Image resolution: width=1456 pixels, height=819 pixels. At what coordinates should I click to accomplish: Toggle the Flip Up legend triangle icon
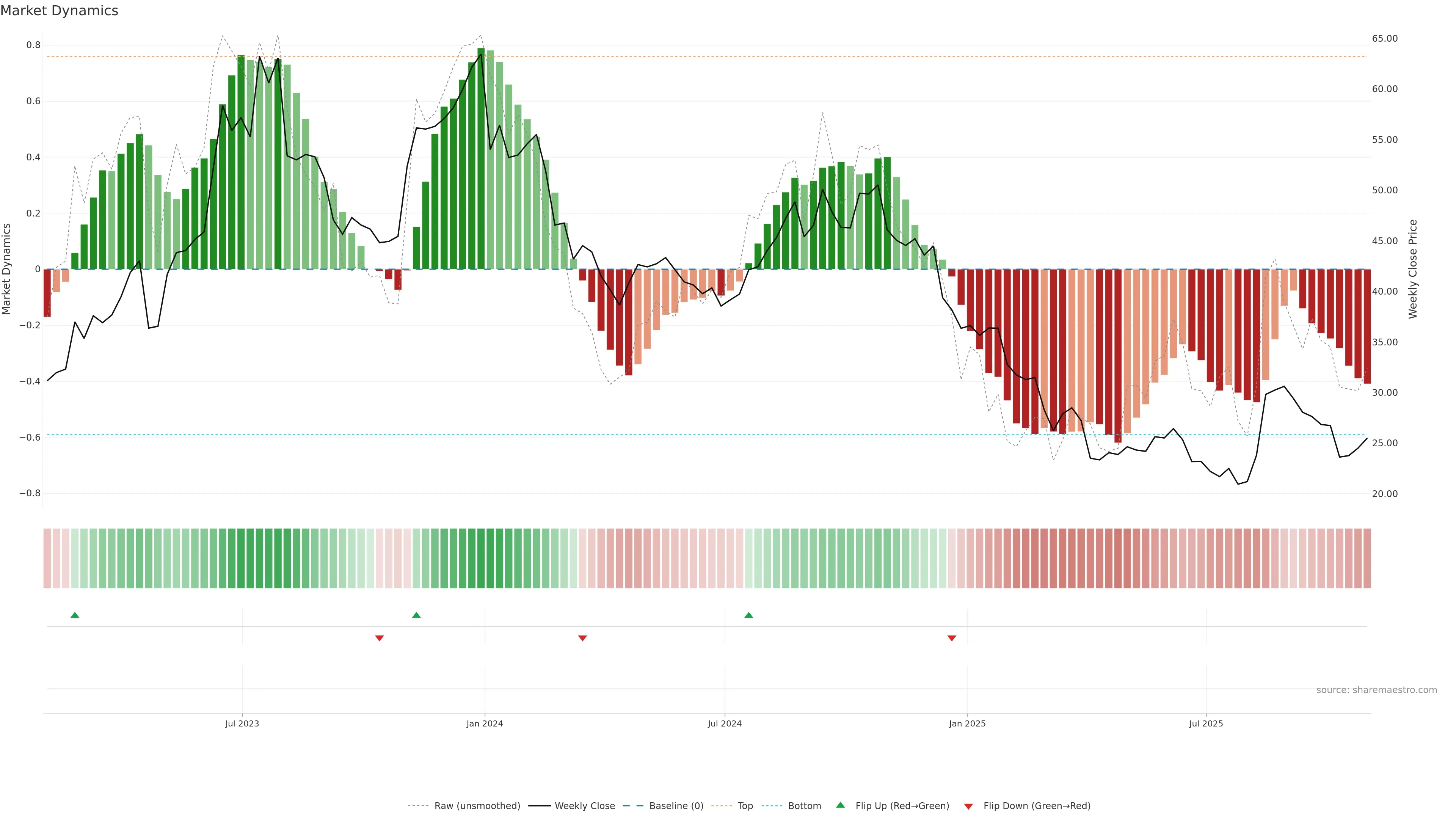(x=841, y=805)
